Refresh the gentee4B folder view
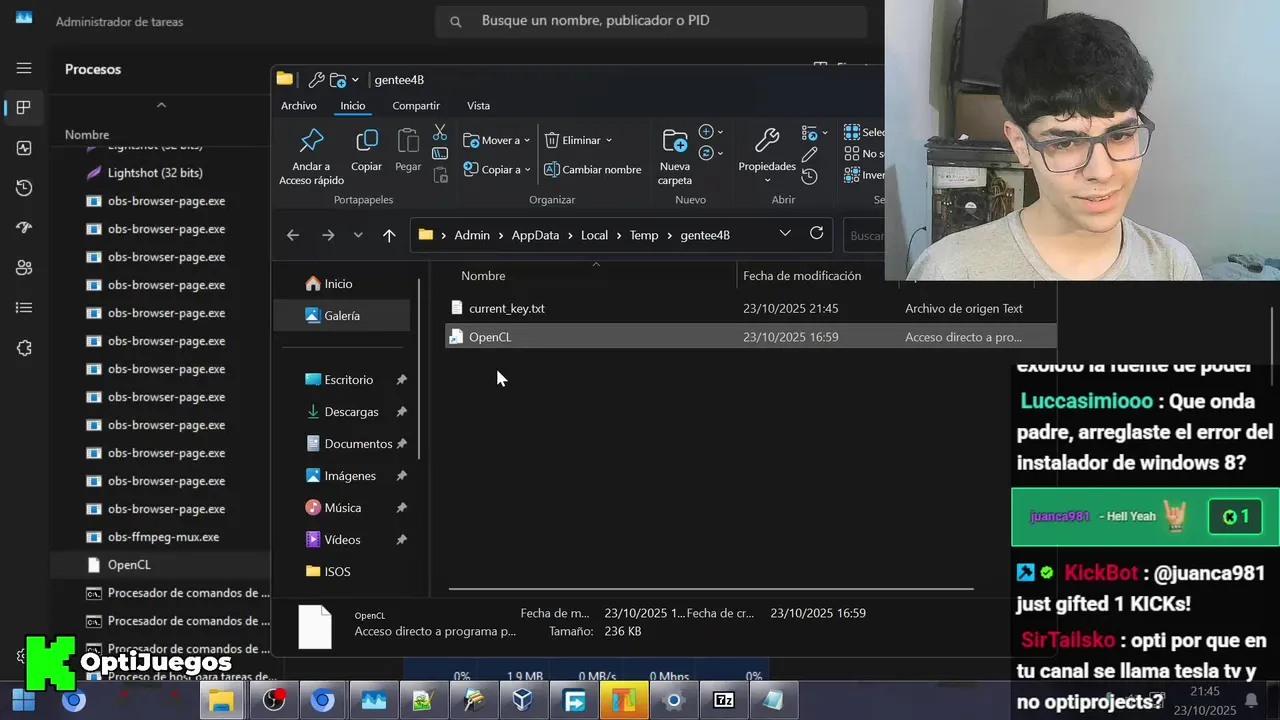The height and width of the screenshot is (720, 1280). (816, 233)
